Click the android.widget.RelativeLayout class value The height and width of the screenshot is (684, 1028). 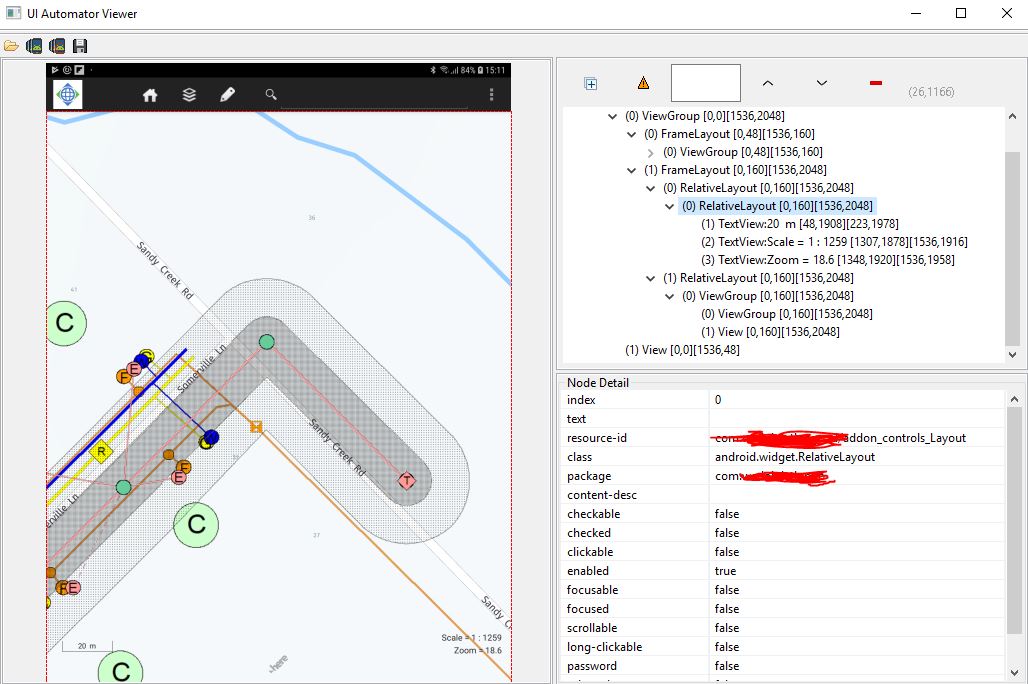[795, 457]
